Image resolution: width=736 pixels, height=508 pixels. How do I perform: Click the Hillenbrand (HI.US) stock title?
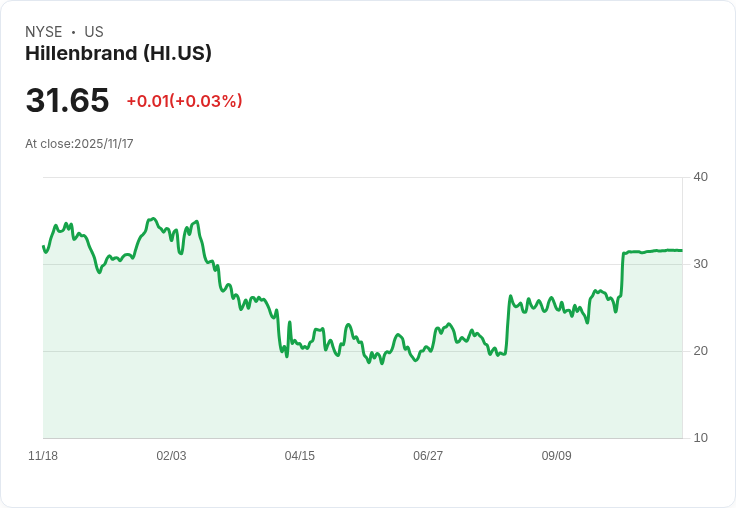118,54
